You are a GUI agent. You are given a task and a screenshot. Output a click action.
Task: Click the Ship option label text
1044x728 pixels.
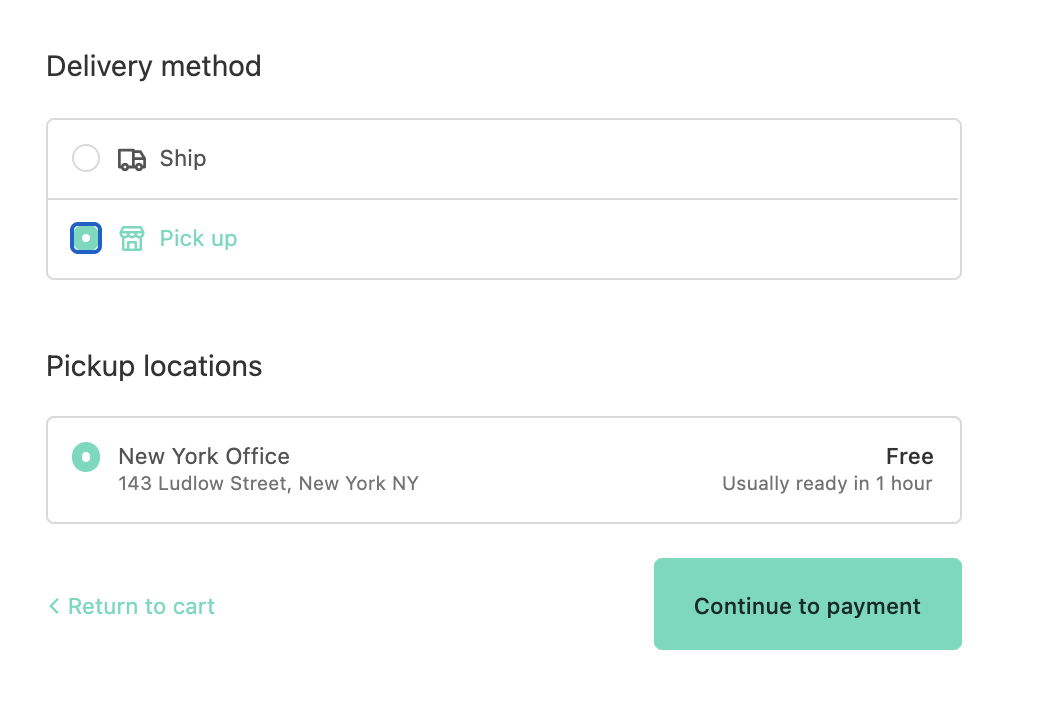click(183, 158)
